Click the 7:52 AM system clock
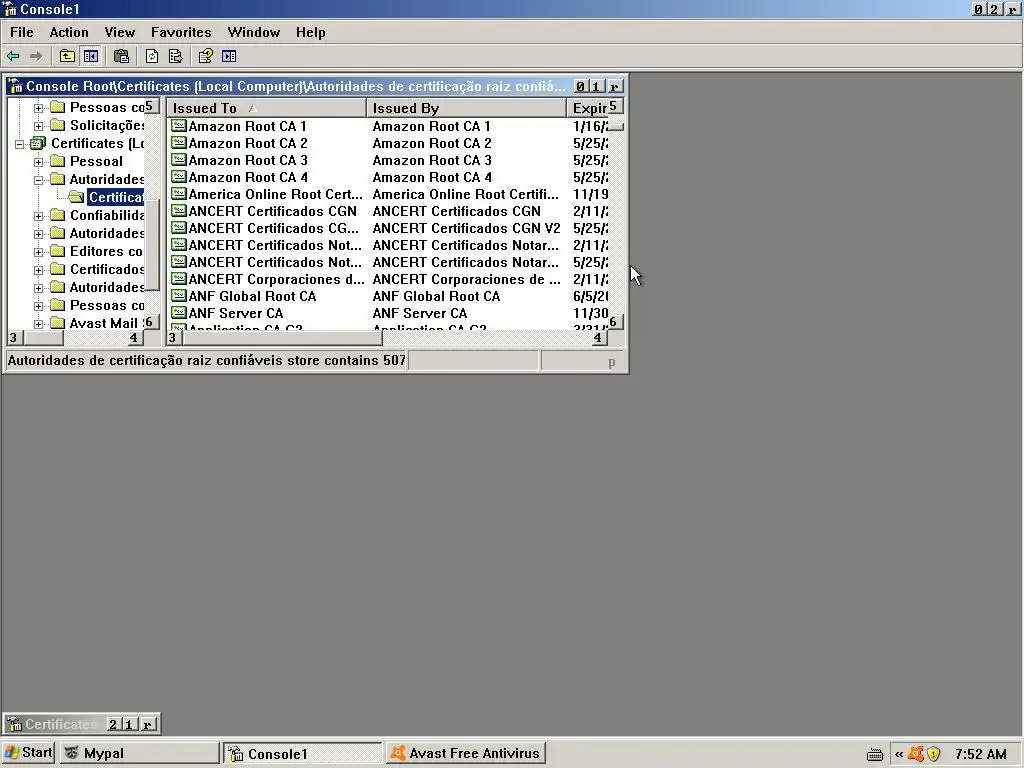1024x768 pixels. click(980, 754)
